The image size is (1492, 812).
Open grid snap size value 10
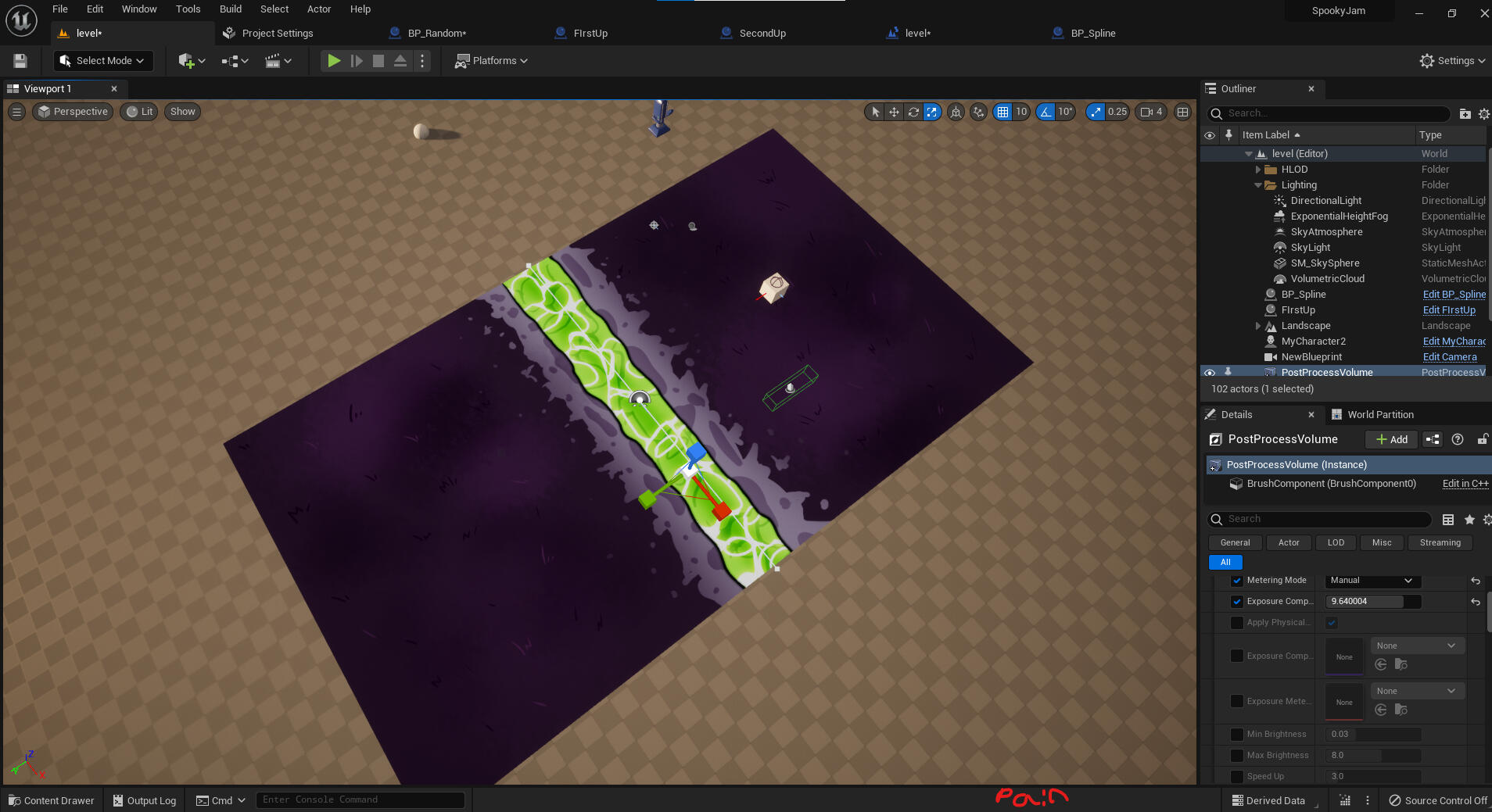click(x=1021, y=112)
